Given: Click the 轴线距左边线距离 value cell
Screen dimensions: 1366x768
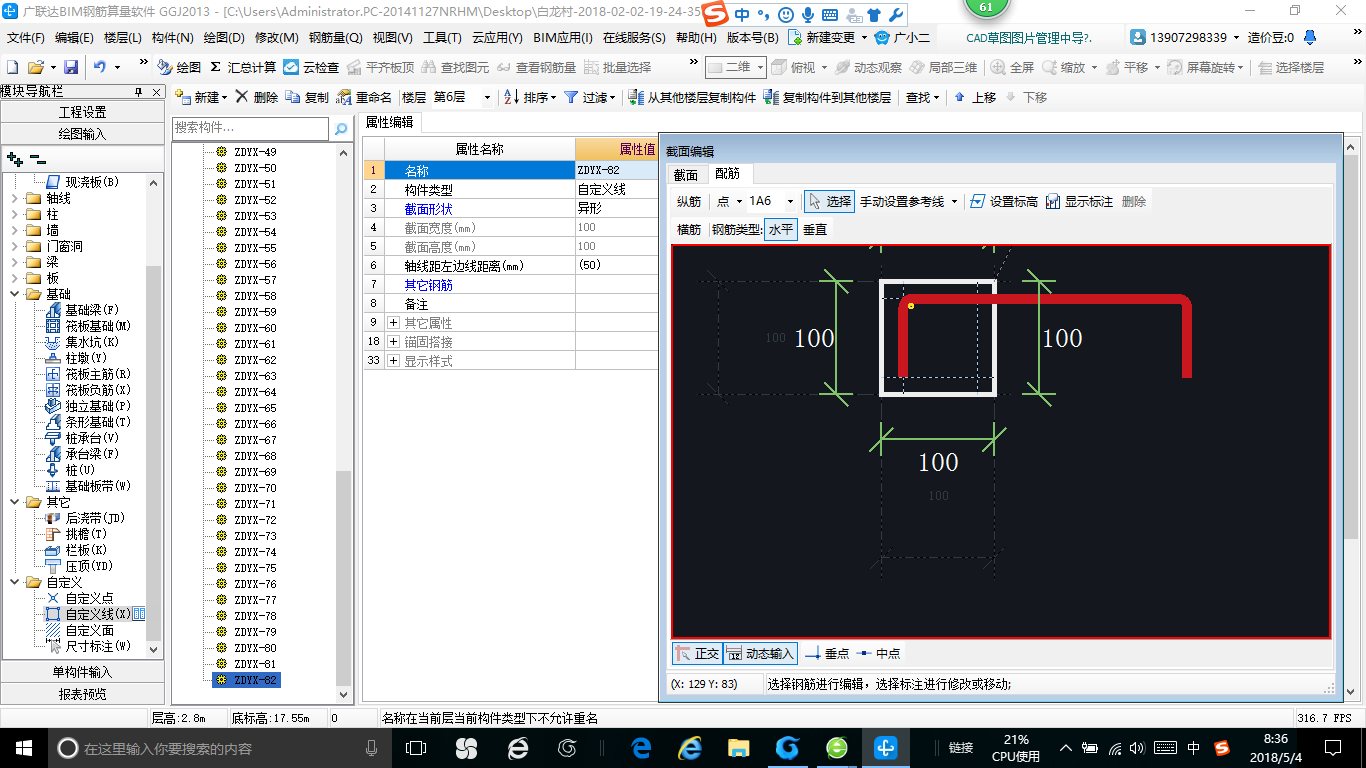Looking at the screenshot, I should coord(616,265).
